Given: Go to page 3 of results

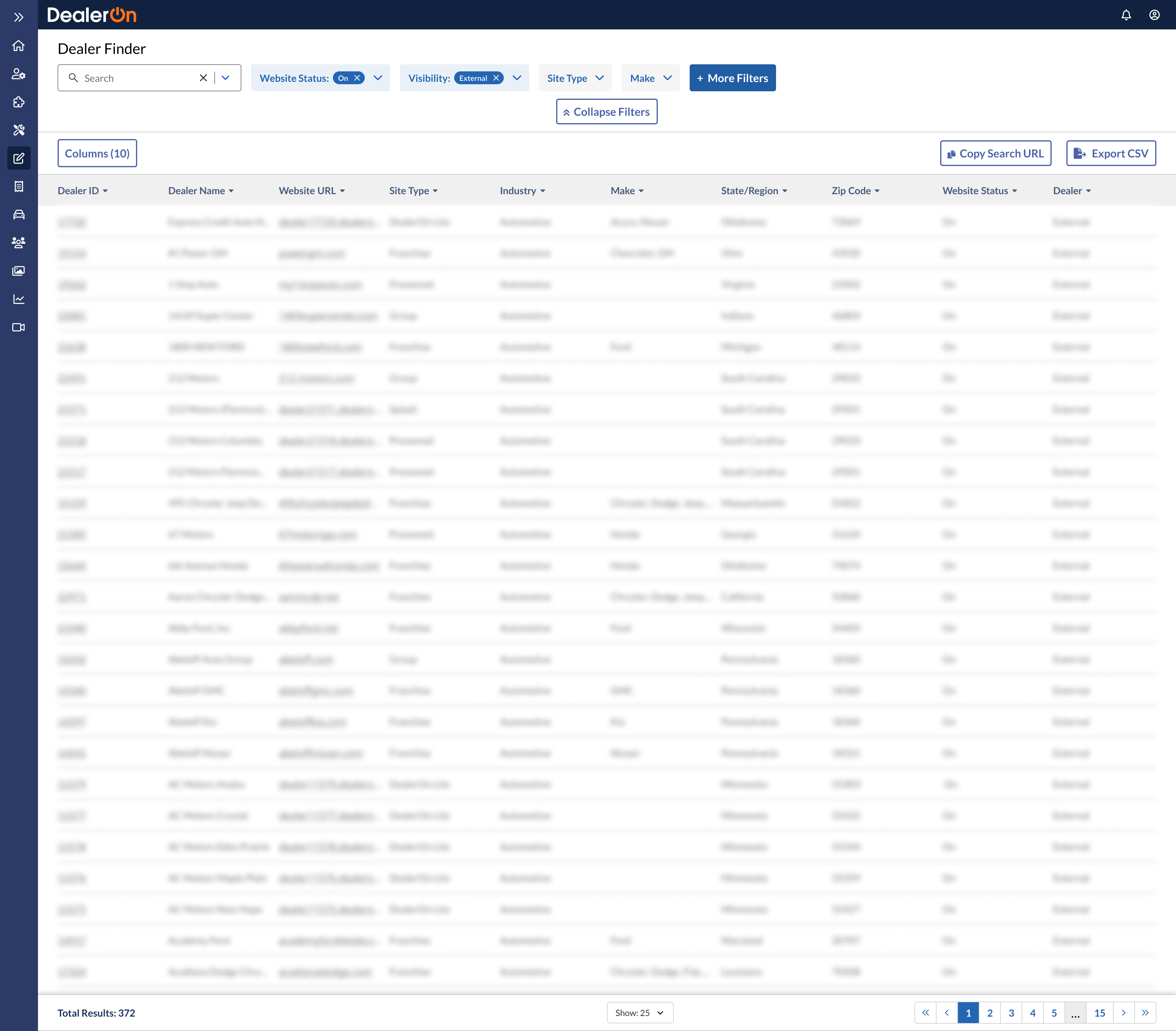Looking at the screenshot, I should (x=1011, y=1013).
